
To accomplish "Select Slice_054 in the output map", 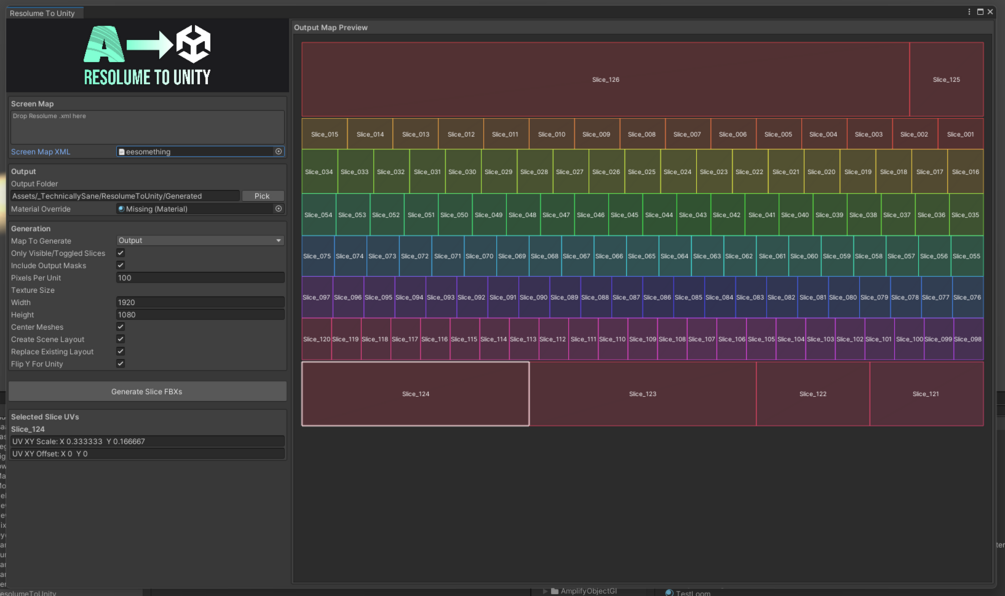I will tap(319, 215).
